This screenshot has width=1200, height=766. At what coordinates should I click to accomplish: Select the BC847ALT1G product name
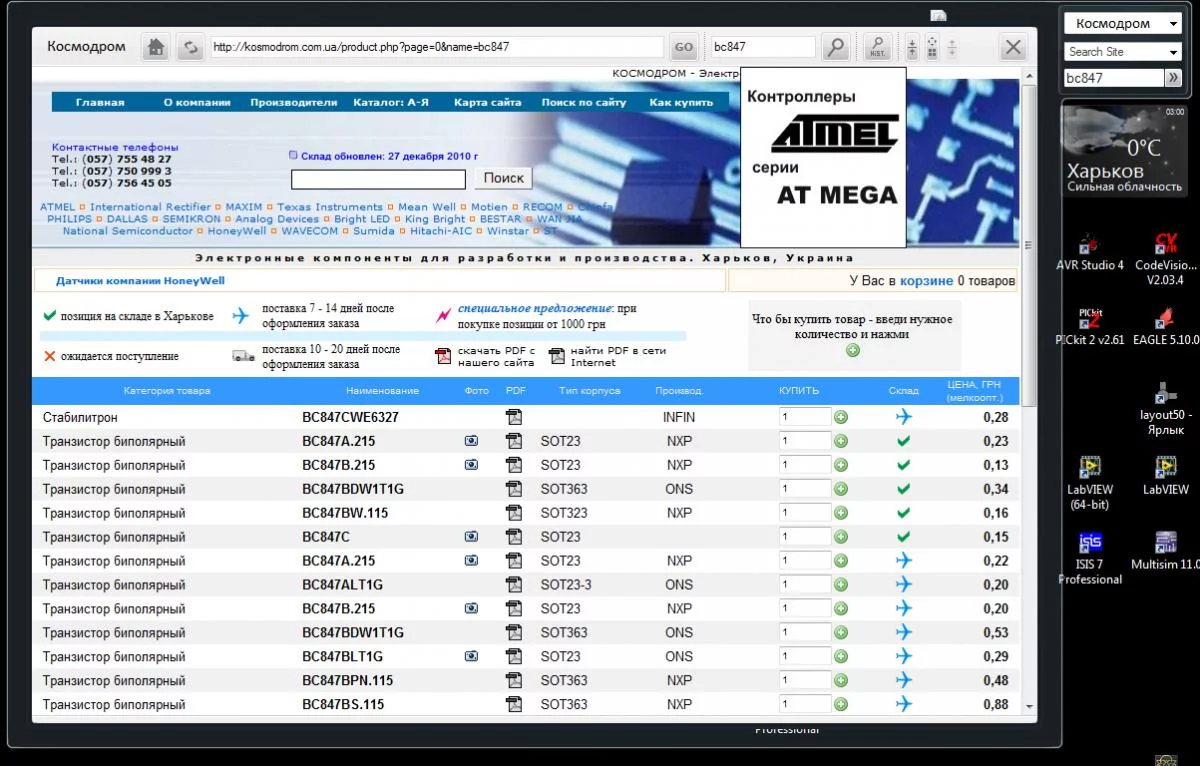click(342, 585)
